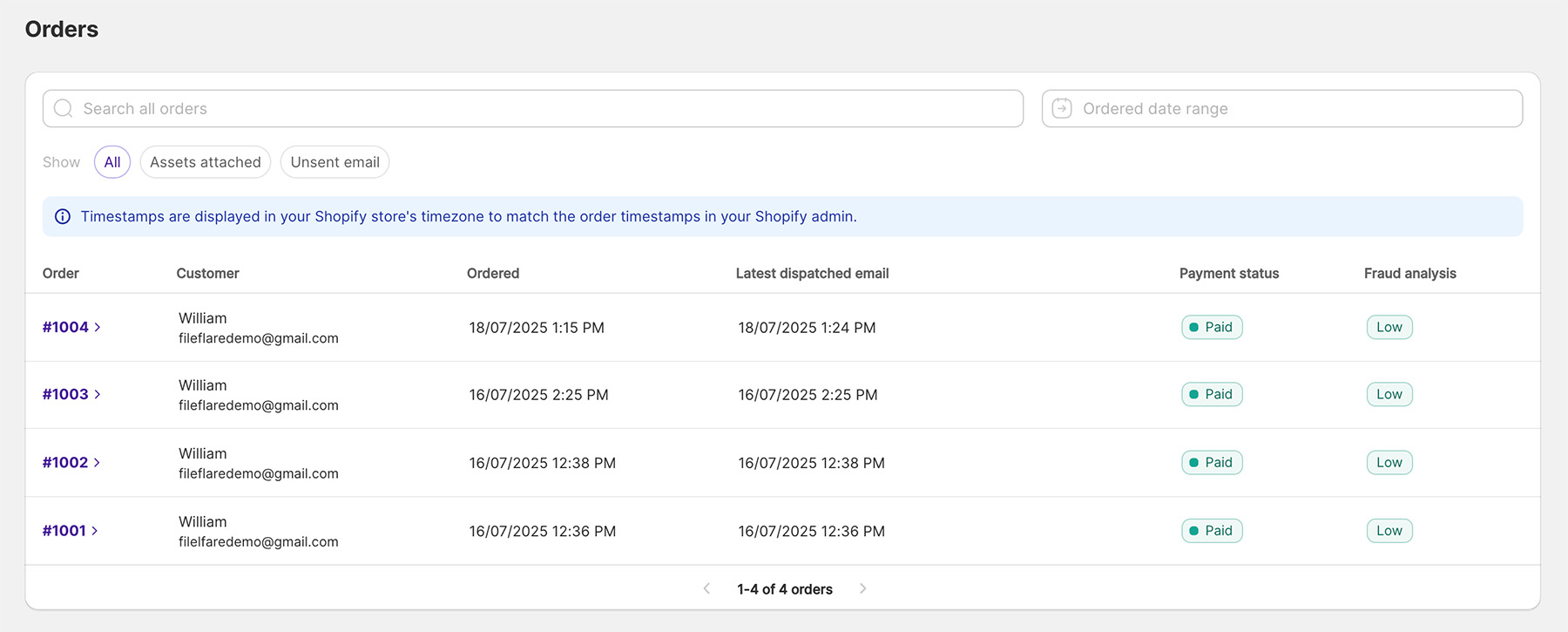
Task: Go to next page of orders
Action: [x=862, y=589]
